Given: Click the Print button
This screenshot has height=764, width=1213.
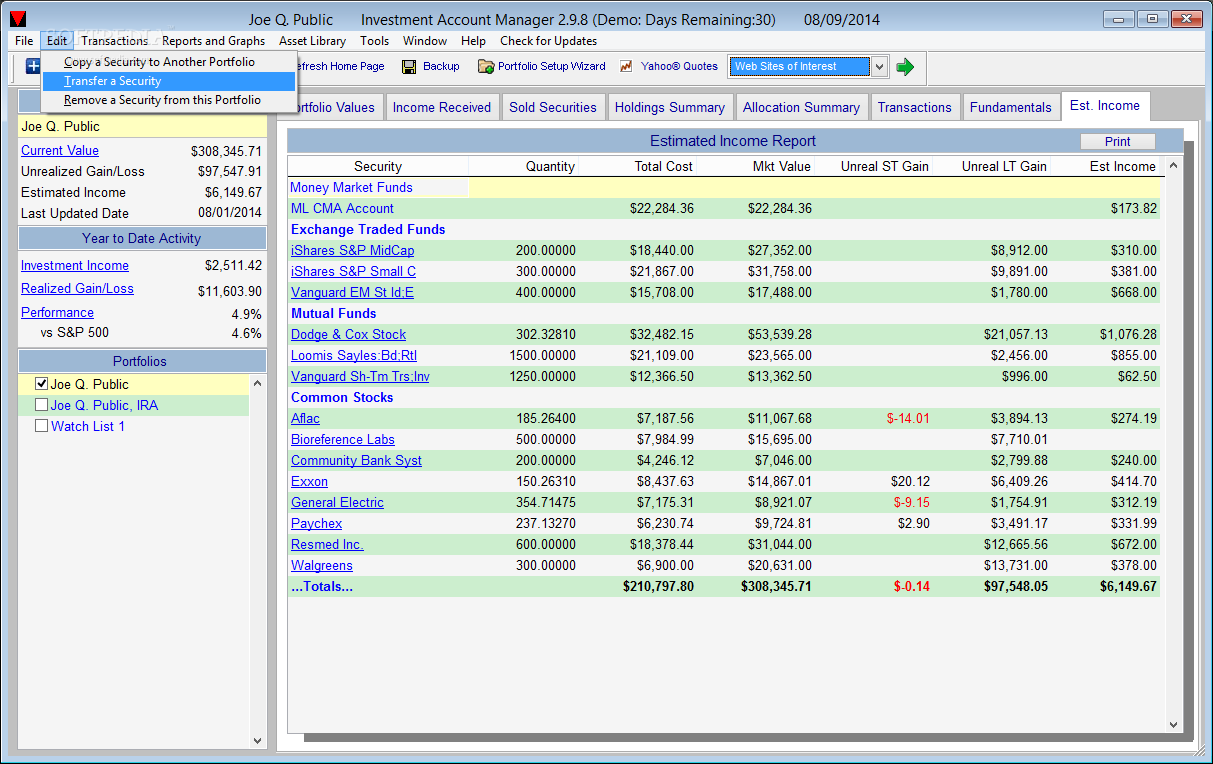Looking at the screenshot, I should 1118,142.
